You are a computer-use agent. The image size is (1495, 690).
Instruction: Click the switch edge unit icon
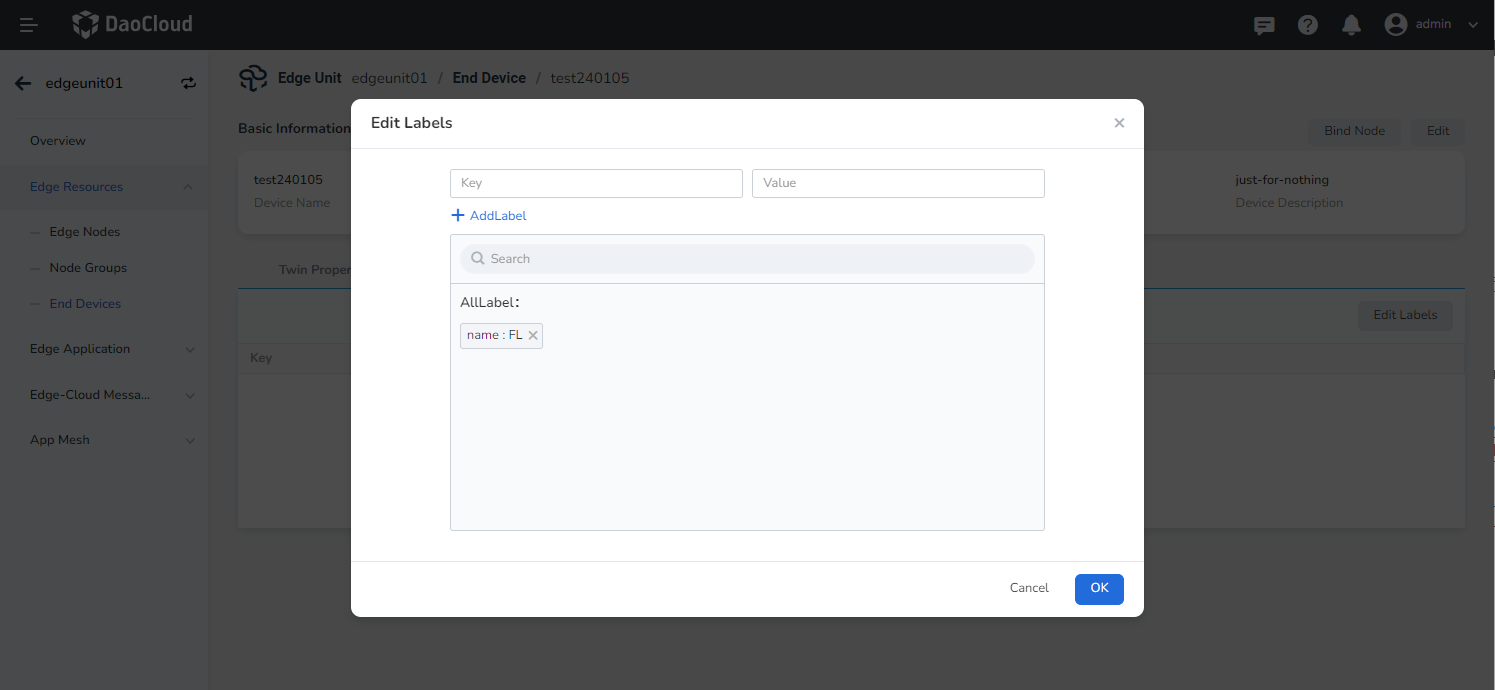(188, 84)
